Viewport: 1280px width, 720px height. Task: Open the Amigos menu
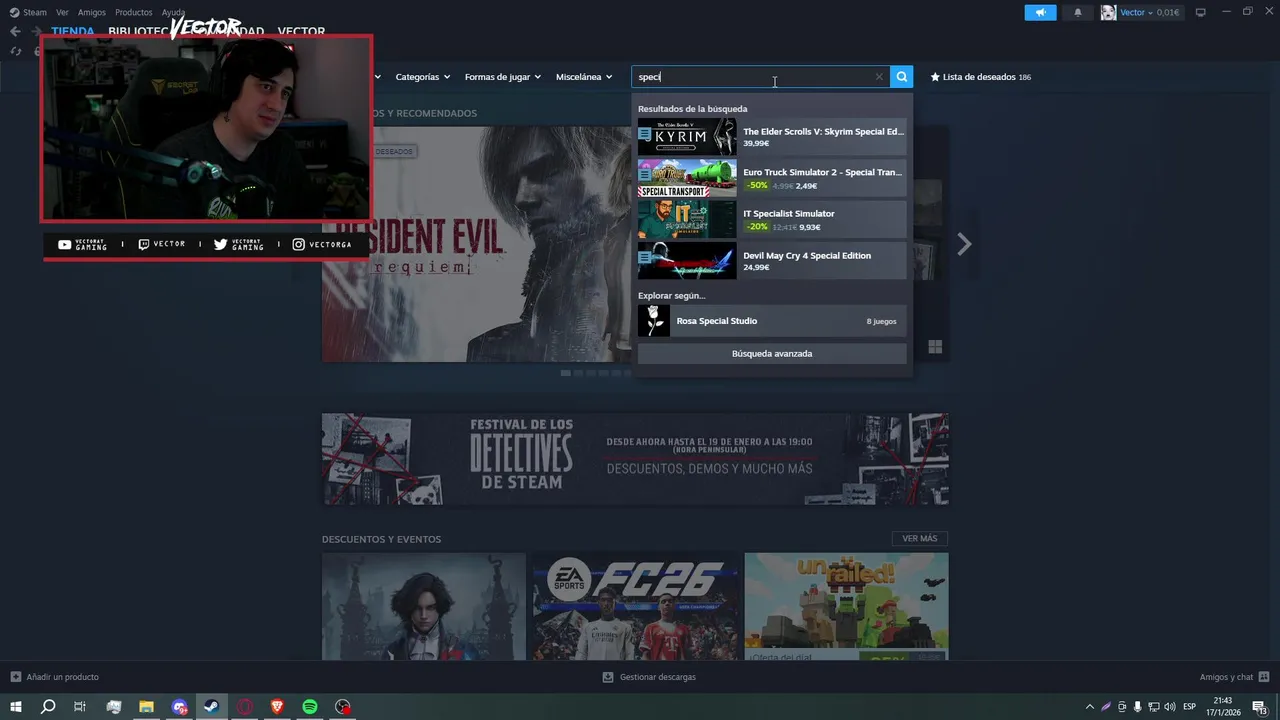coord(92,12)
